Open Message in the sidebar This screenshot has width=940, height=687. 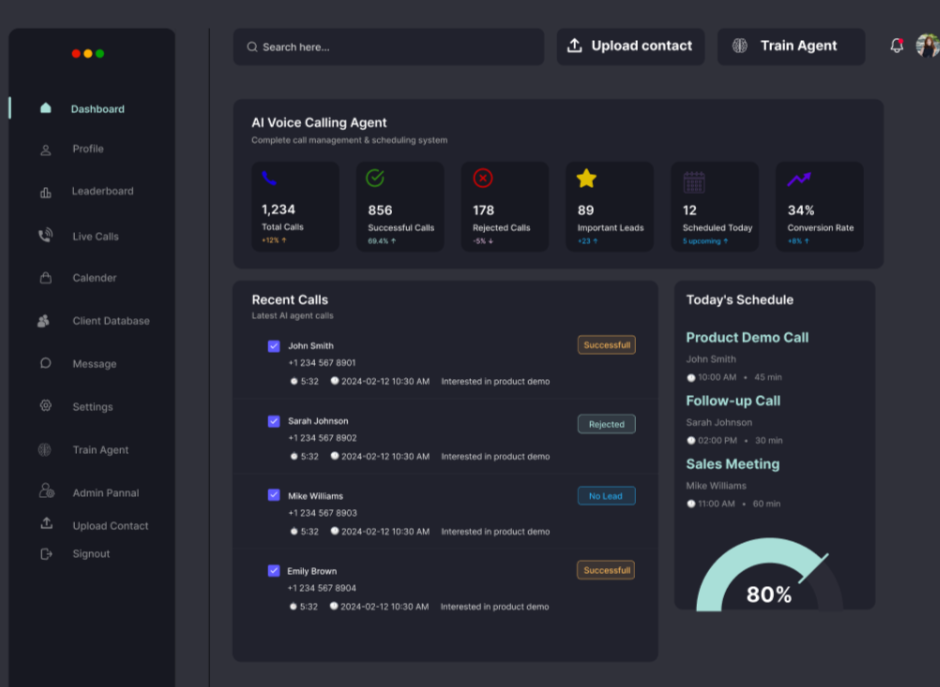(94, 364)
